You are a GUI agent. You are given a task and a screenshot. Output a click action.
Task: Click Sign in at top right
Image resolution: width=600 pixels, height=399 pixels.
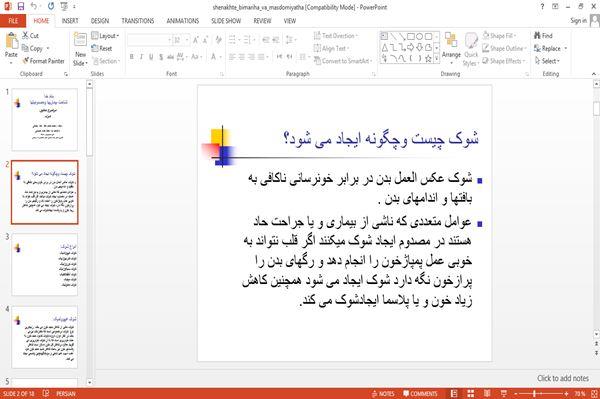578,21
